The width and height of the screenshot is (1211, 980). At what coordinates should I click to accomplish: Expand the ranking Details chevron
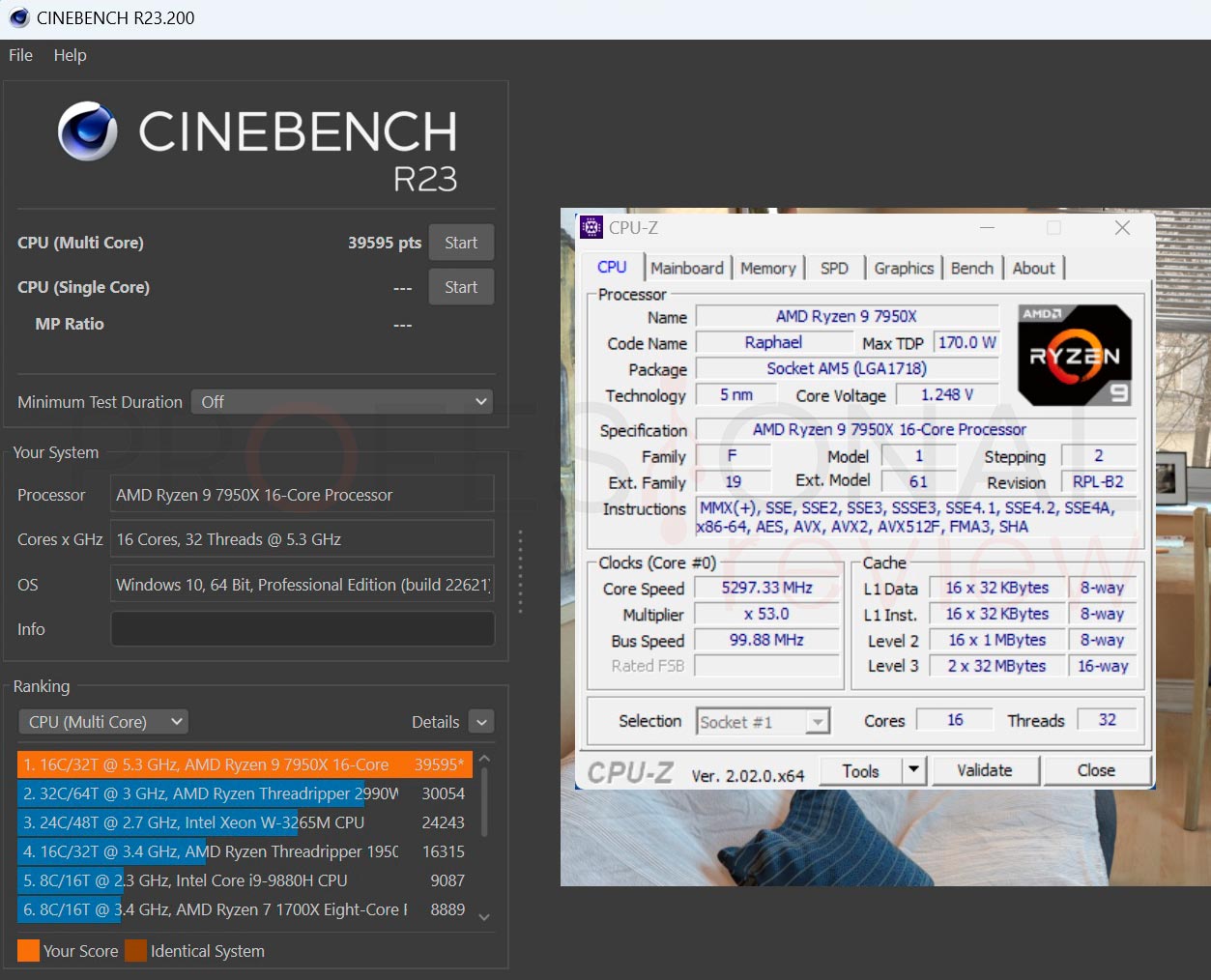click(481, 722)
